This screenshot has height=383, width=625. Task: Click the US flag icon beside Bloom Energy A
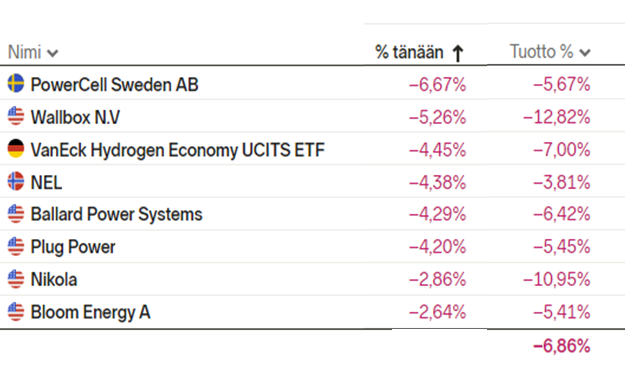16,312
